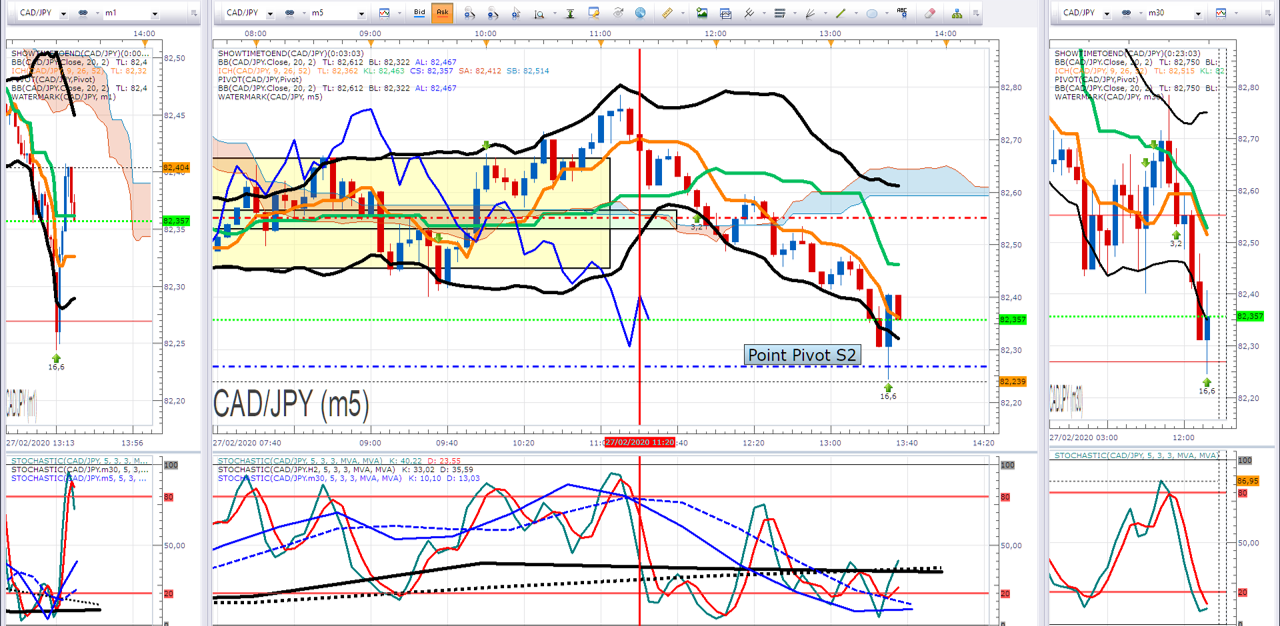The image size is (1280, 626).
Task: Click the chart type icon in m5 toolbar
Action: (x=384, y=14)
